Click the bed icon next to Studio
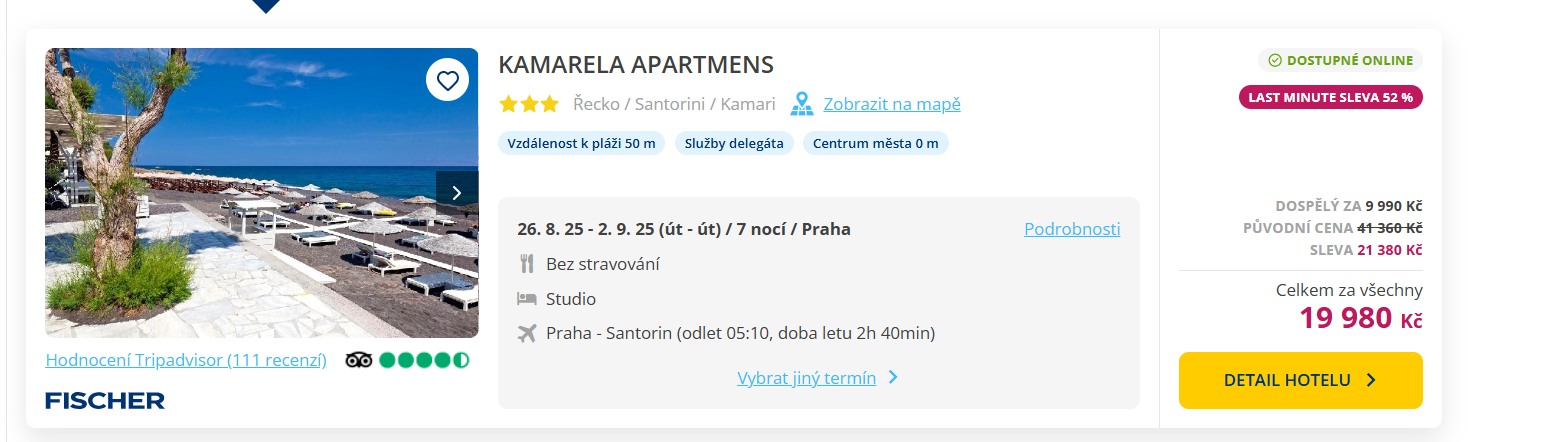The height and width of the screenshot is (442, 1561). point(527,299)
